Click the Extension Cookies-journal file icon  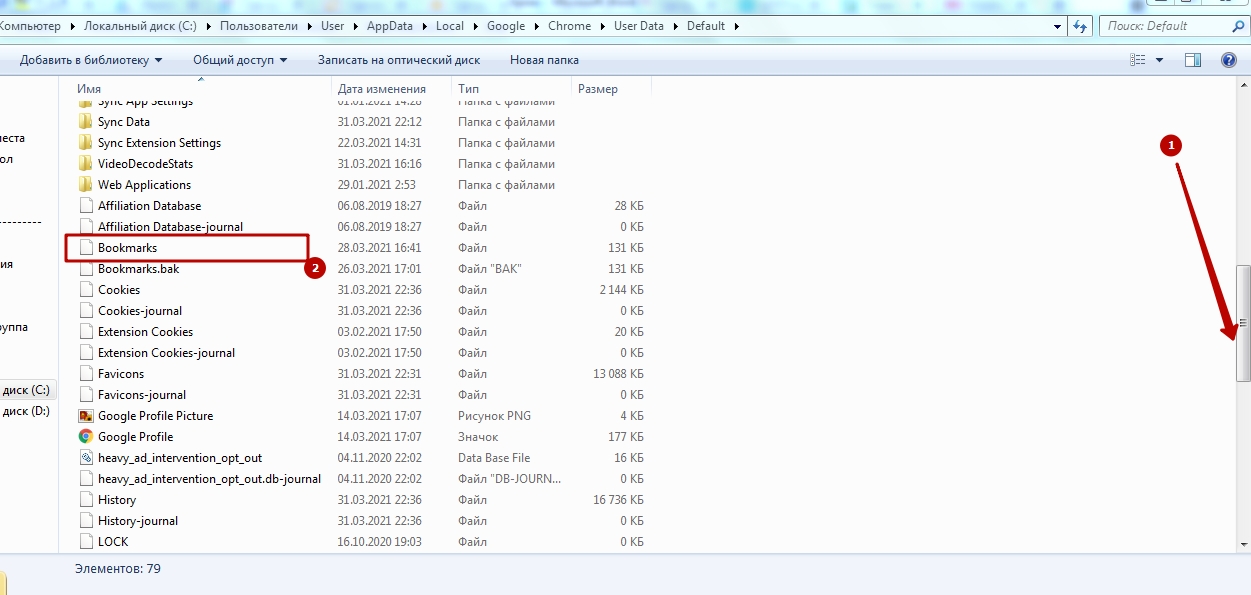click(86, 353)
